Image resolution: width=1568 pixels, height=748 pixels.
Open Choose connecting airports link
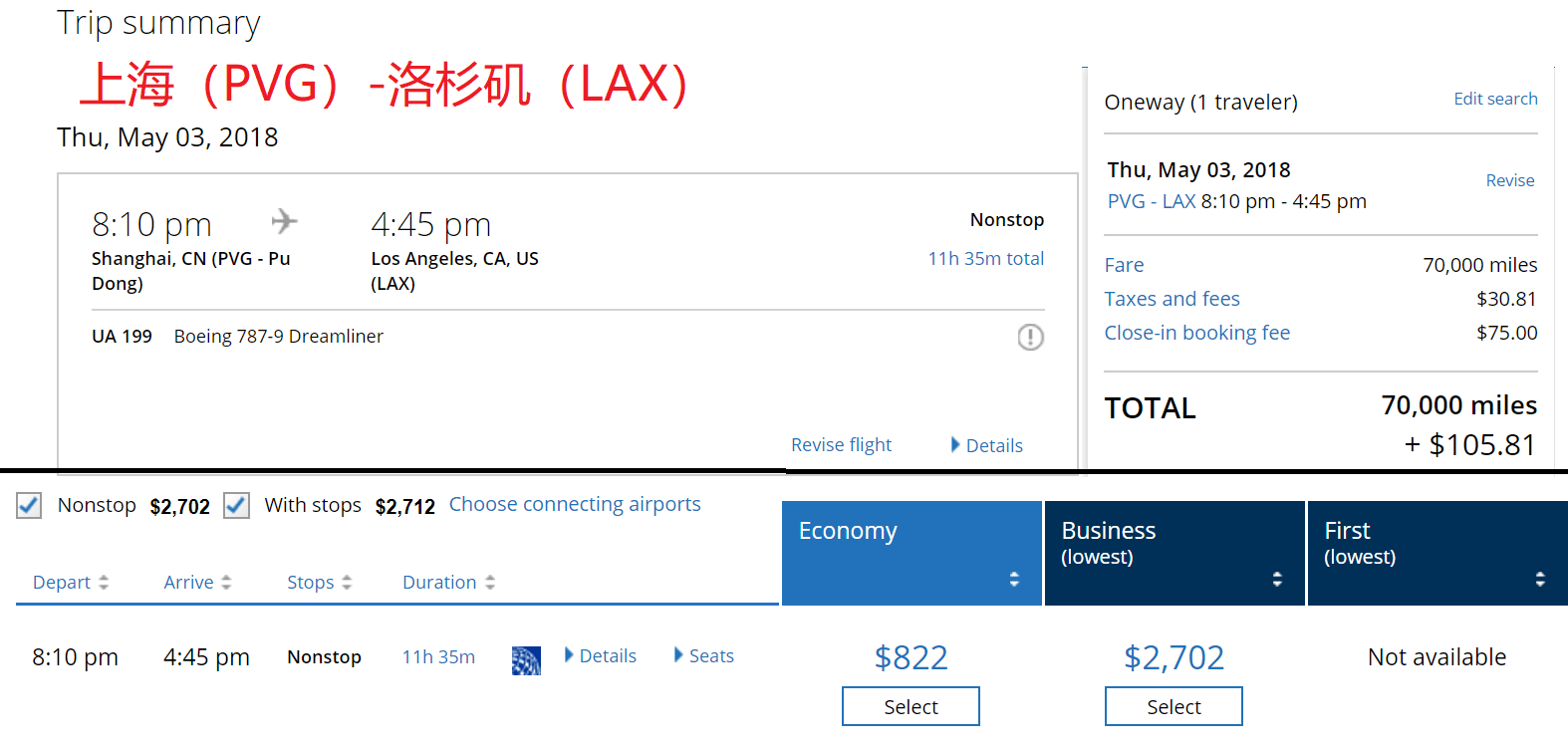[575, 504]
